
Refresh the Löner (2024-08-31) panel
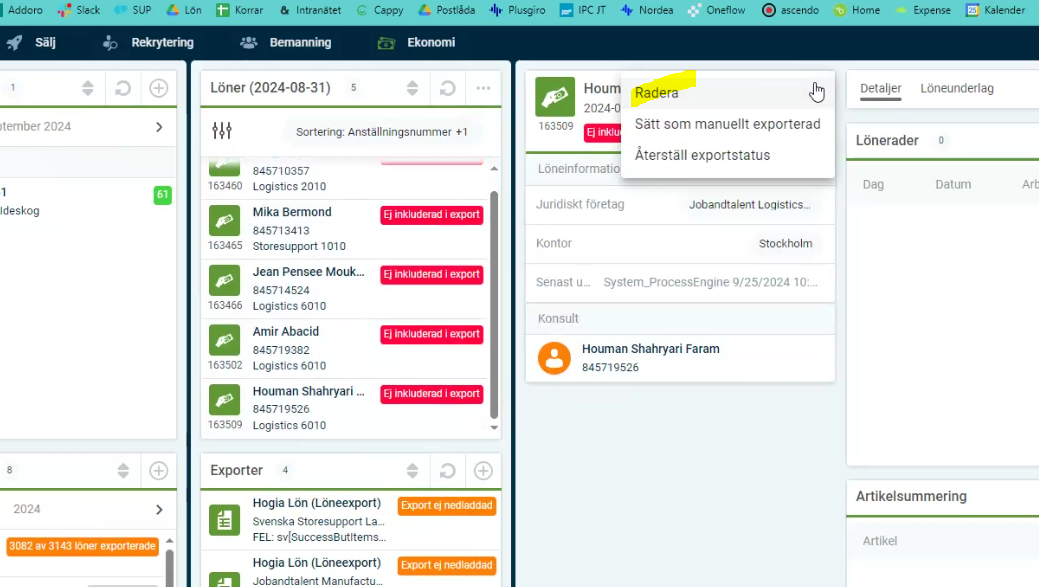pos(448,88)
